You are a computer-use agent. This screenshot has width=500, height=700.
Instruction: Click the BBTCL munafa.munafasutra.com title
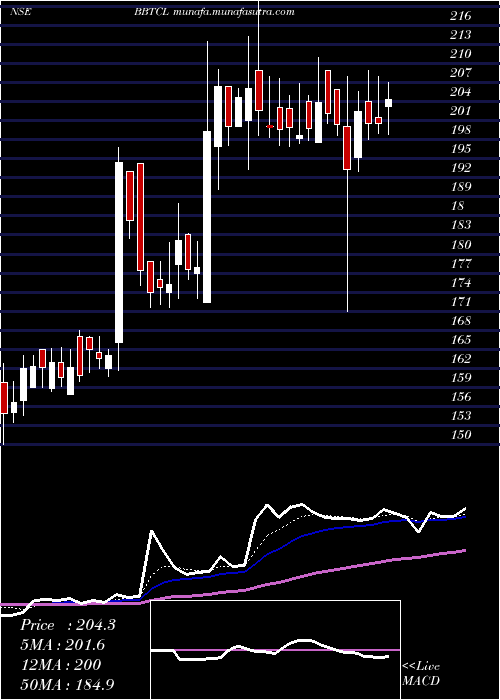(x=214, y=12)
